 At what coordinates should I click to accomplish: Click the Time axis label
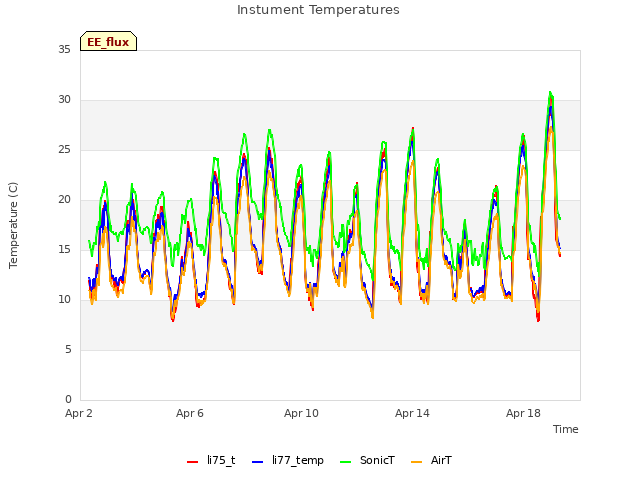(x=566, y=429)
